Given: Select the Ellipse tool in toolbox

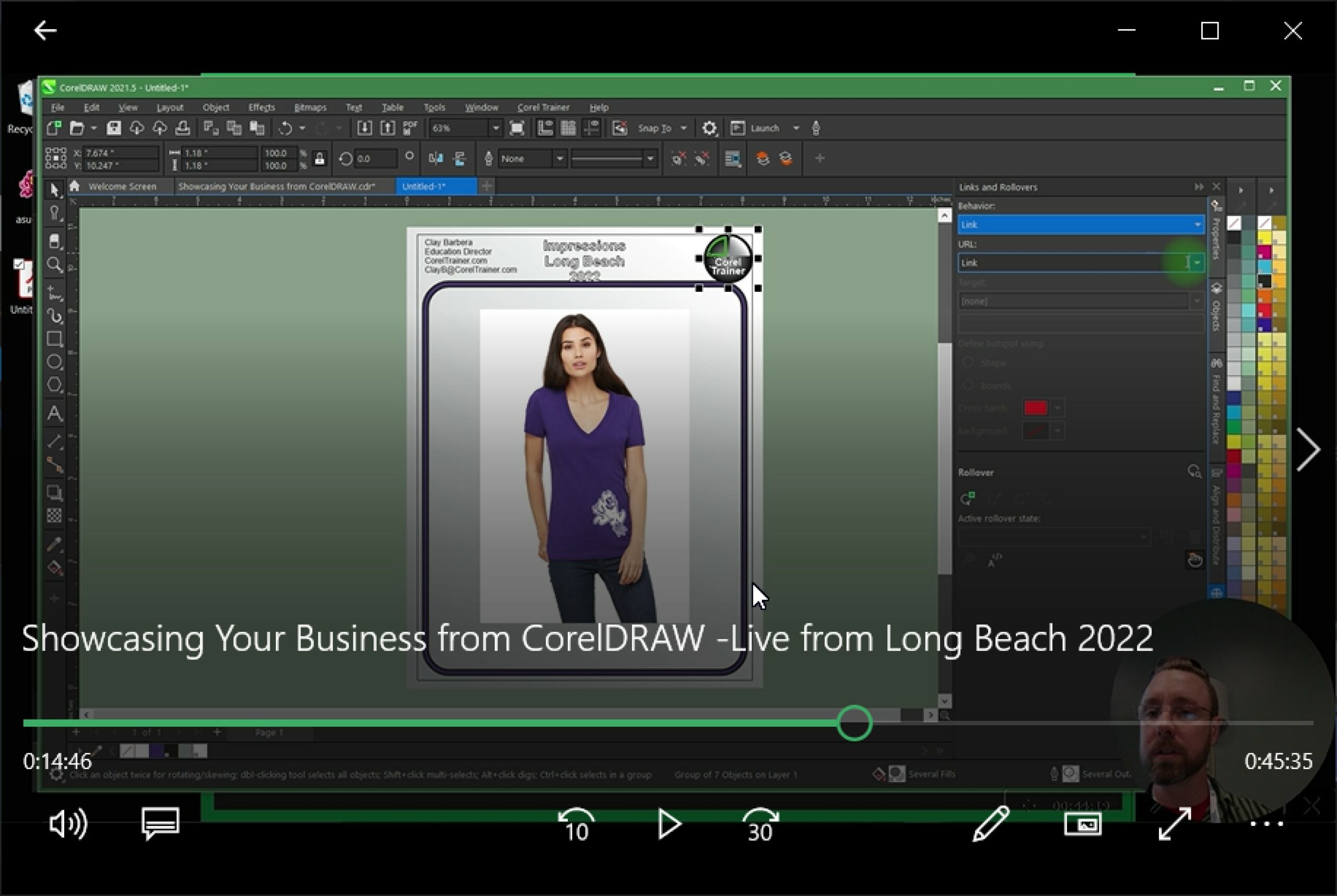Looking at the screenshot, I should [54, 362].
